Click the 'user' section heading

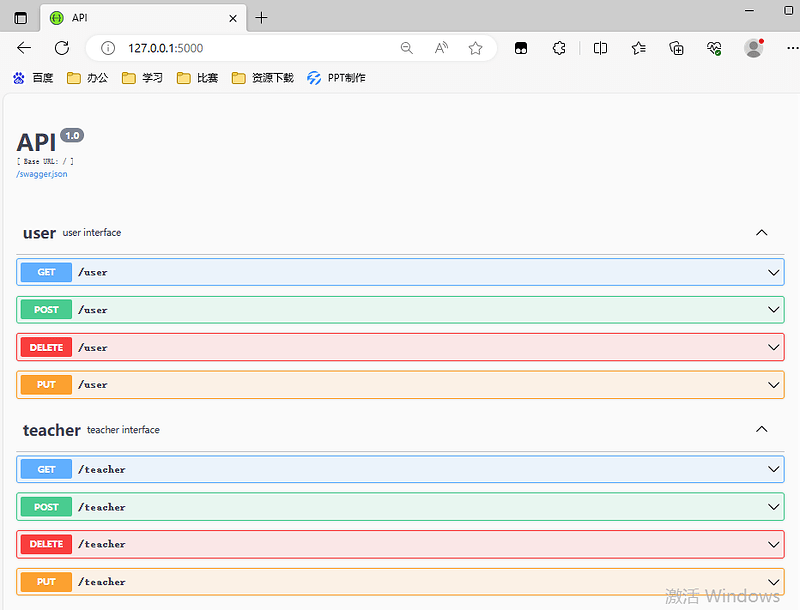coord(39,233)
